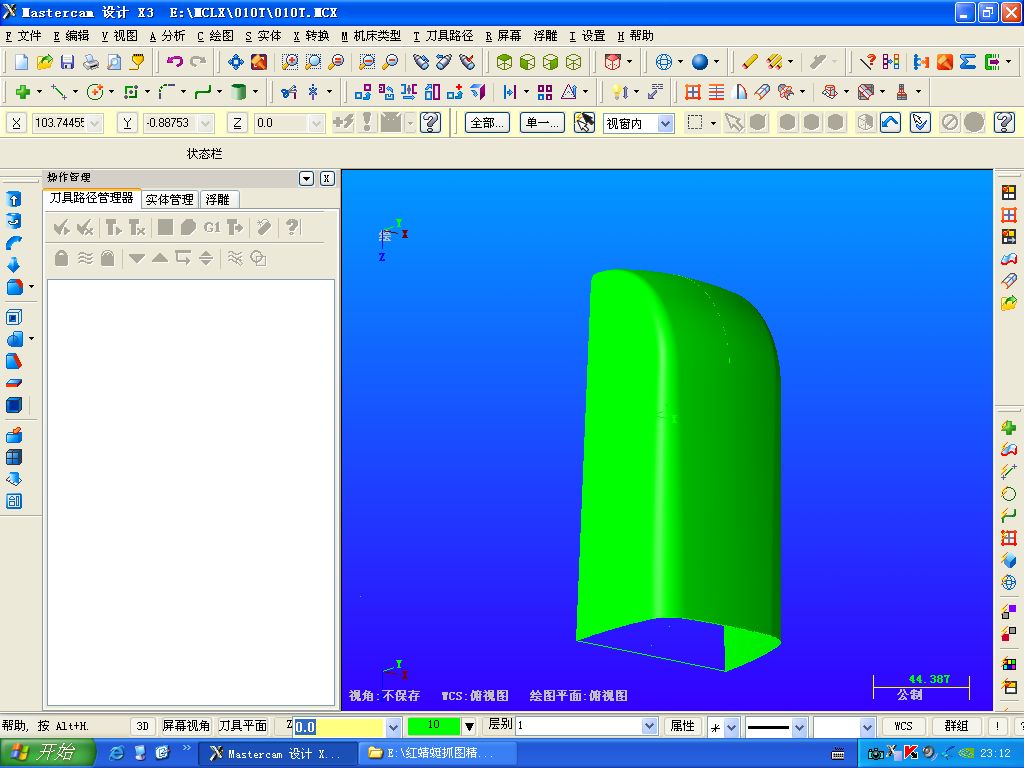The height and width of the screenshot is (768, 1024).
Task: Open the color 10 dropdown arrow
Action: 469,726
